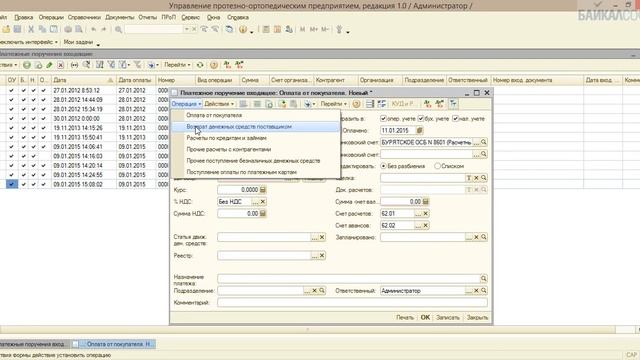Click the Закрыть button

[x=477, y=318]
